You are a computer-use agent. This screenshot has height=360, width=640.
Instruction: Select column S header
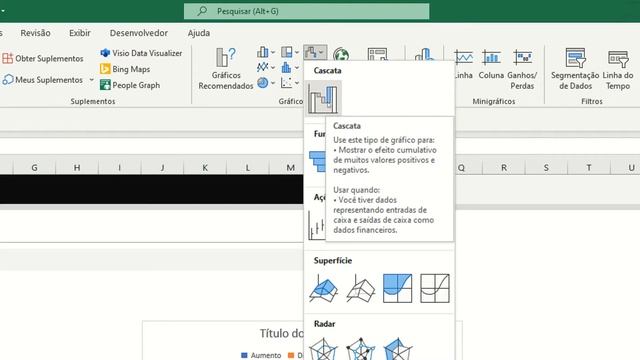tap(546, 167)
